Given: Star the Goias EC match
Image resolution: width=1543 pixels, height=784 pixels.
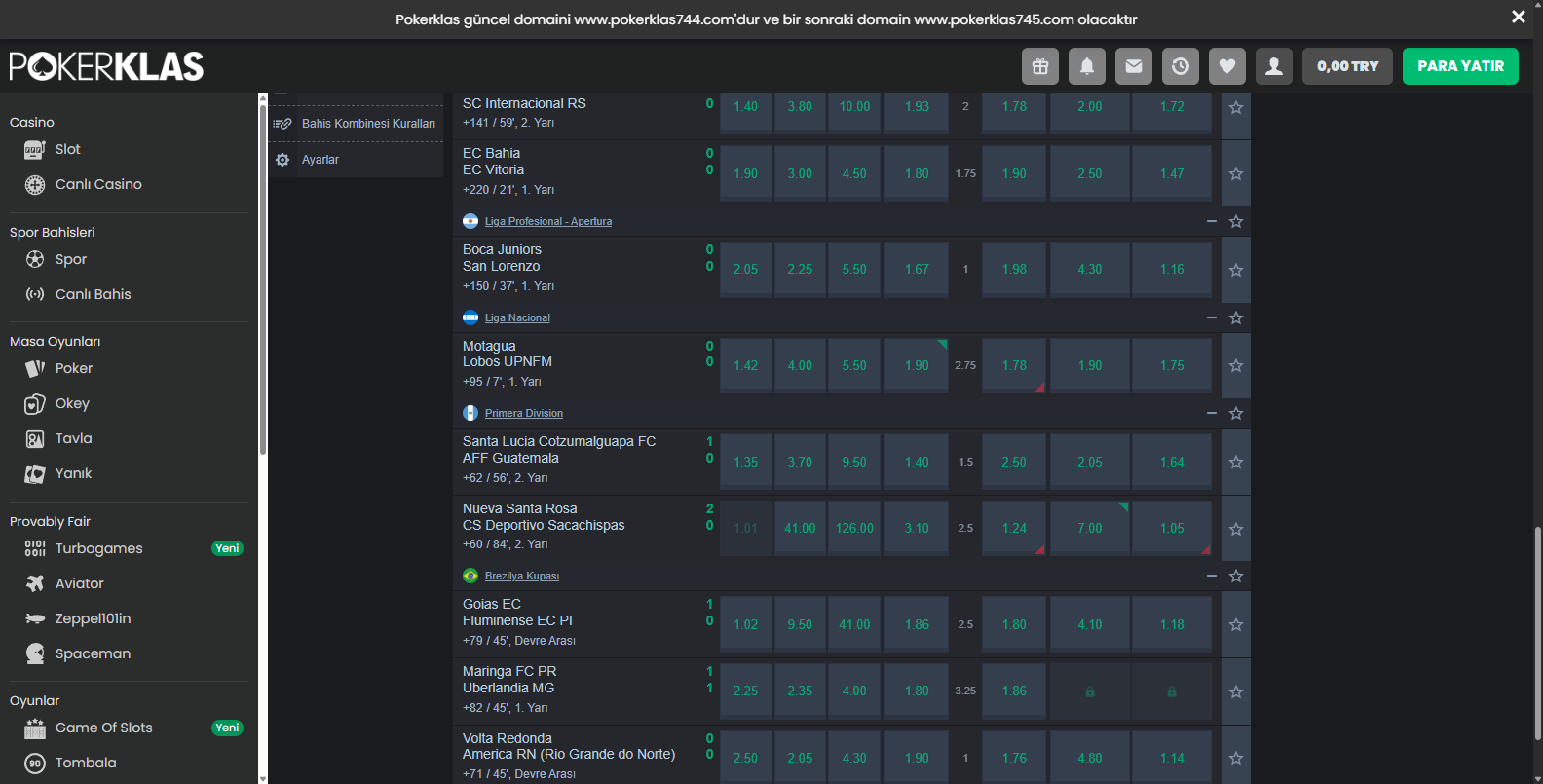Looking at the screenshot, I should [1236, 625].
